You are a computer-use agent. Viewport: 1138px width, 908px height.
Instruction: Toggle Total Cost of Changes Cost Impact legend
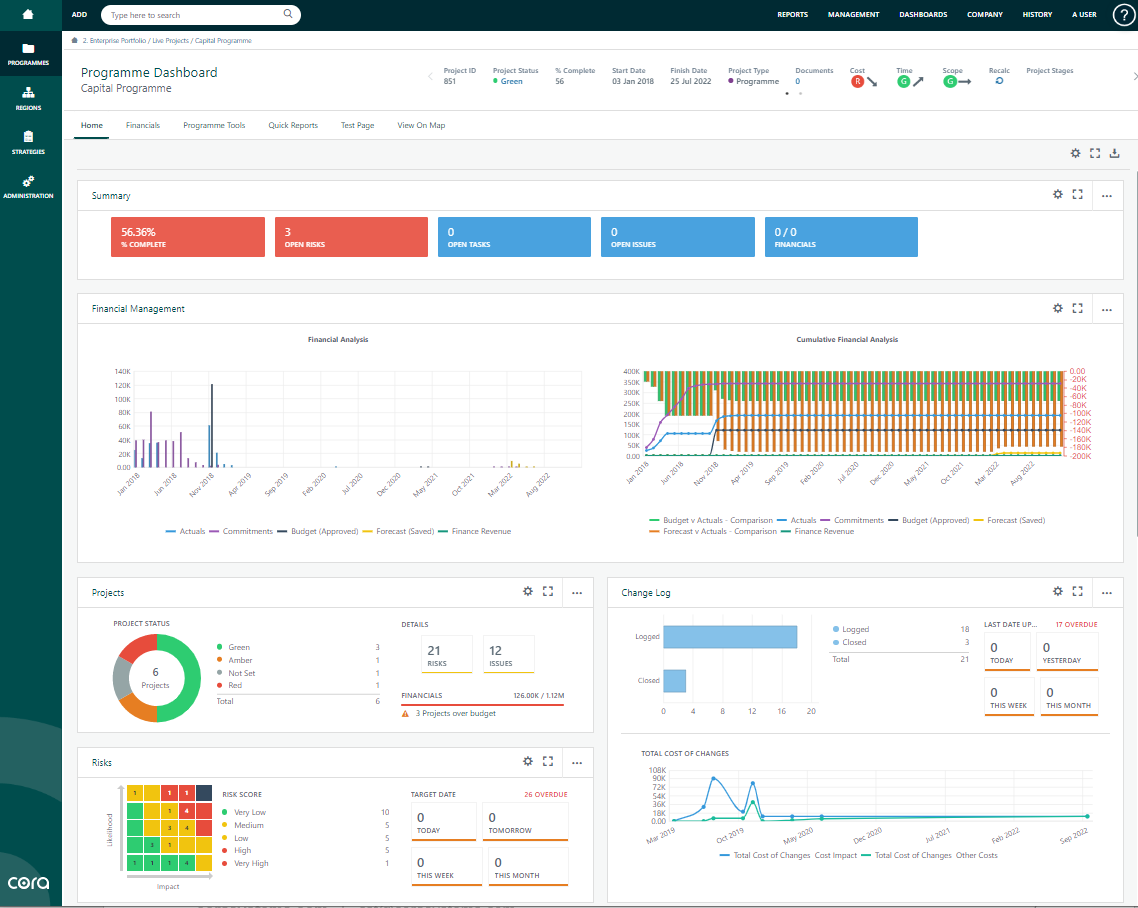[x=788, y=855]
